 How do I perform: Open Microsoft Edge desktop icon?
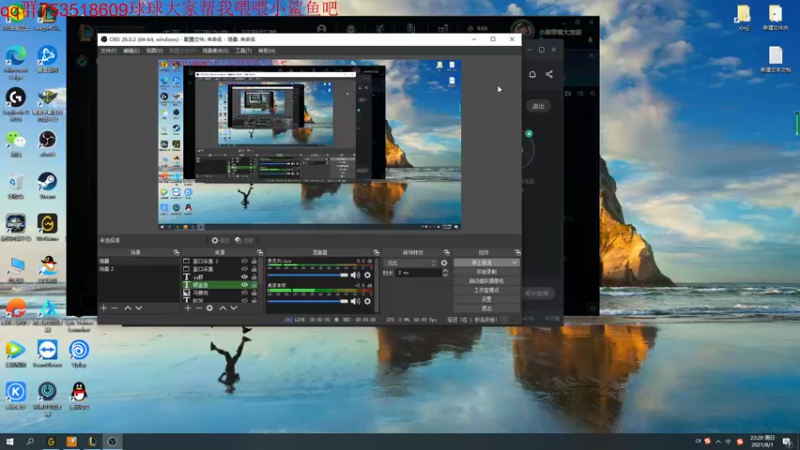15,58
